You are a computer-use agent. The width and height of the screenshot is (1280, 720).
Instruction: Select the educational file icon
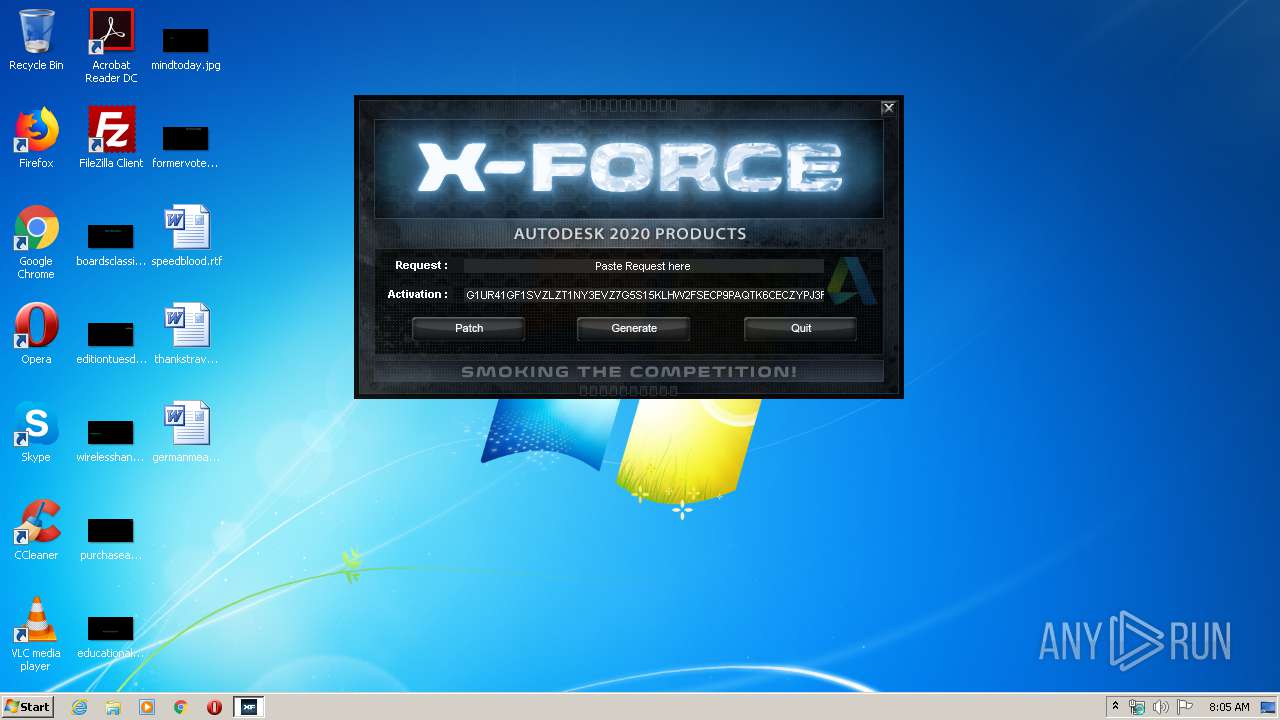tap(111, 636)
